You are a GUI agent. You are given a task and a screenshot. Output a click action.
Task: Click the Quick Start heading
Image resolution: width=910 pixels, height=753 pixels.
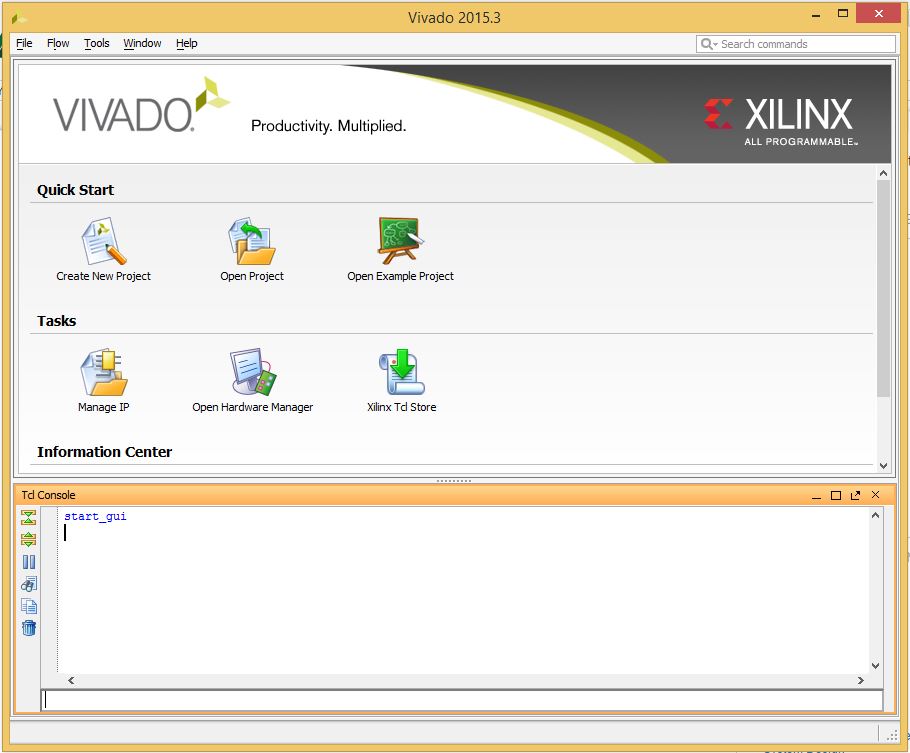[75, 190]
